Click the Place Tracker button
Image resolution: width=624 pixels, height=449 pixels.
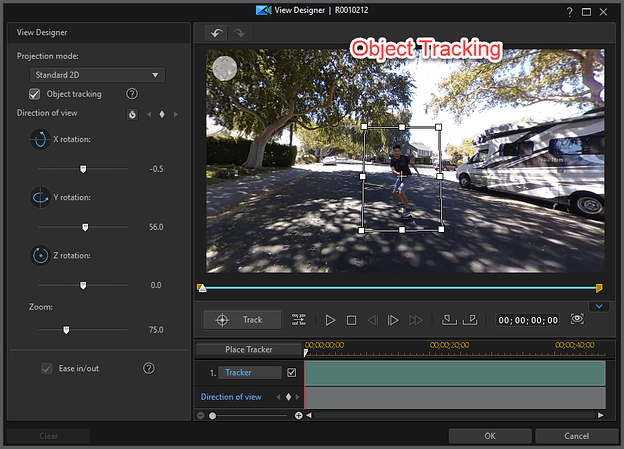(x=249, y=349)
